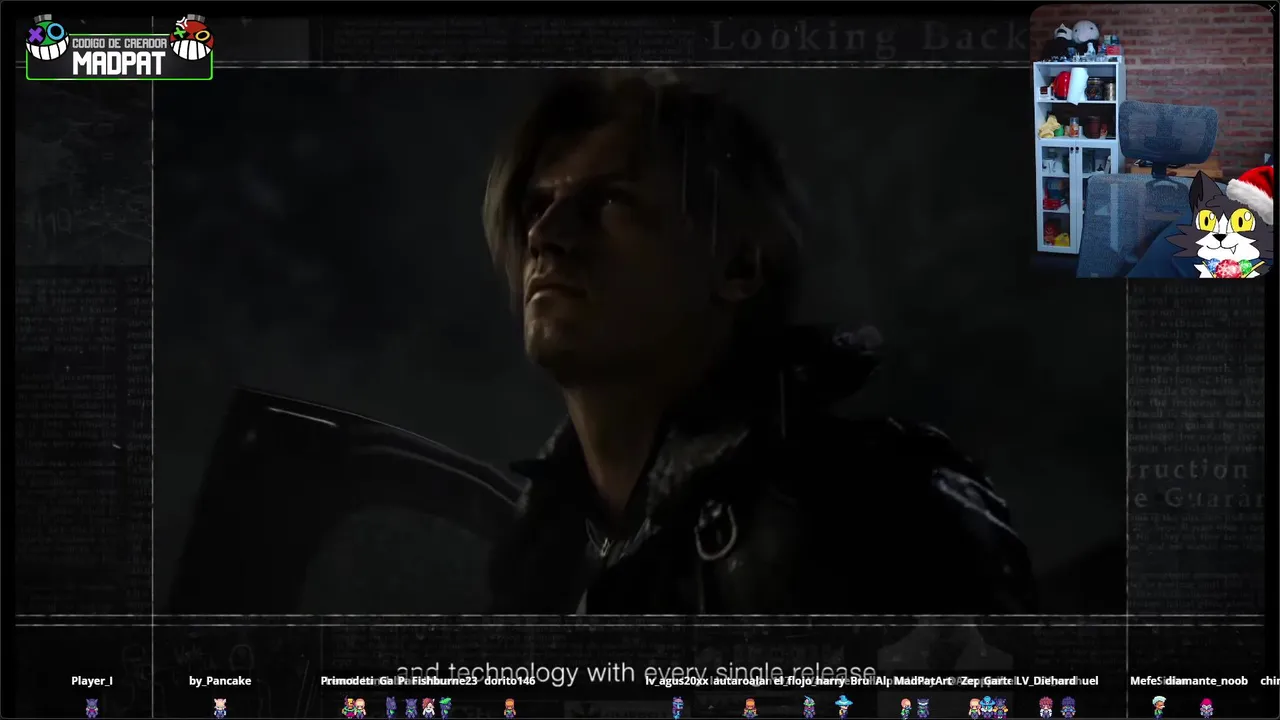
Task: Select the avatar below lv_agus20xx
Action: (x=677, y=707)
